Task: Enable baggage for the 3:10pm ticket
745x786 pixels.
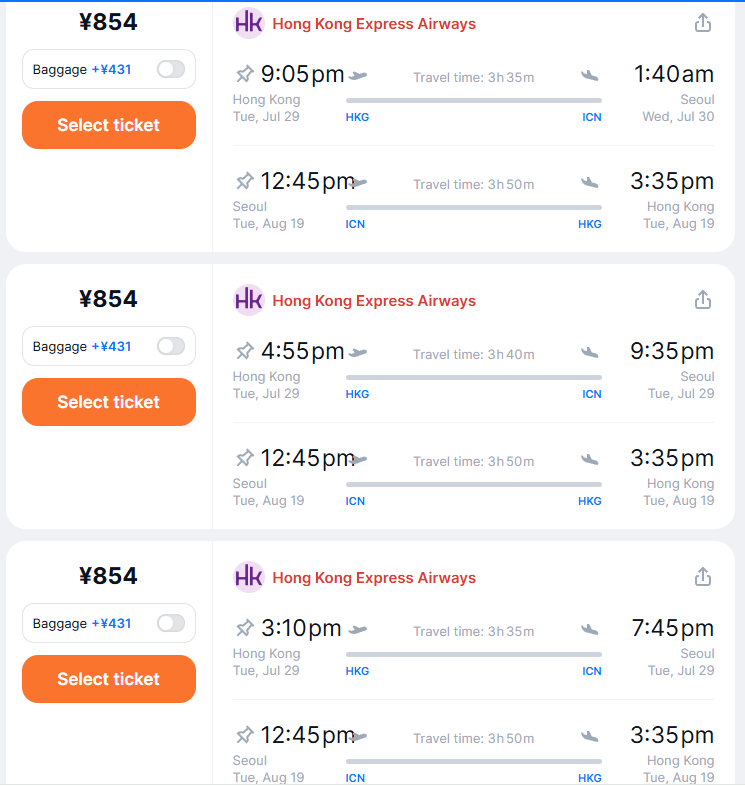Action: [x=171, y=623]
